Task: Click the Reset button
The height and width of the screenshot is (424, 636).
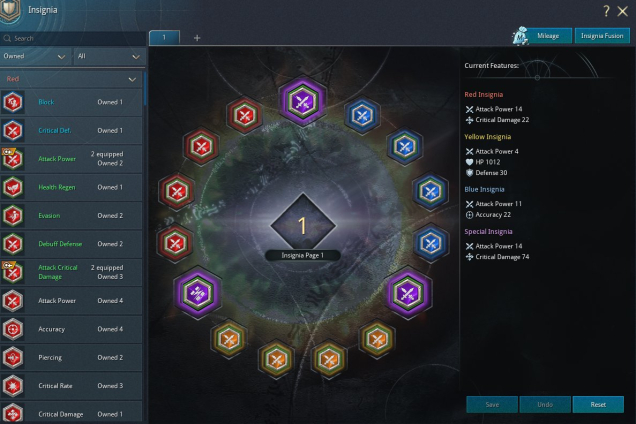Action: pyautogui.click(x=598, y=405)
